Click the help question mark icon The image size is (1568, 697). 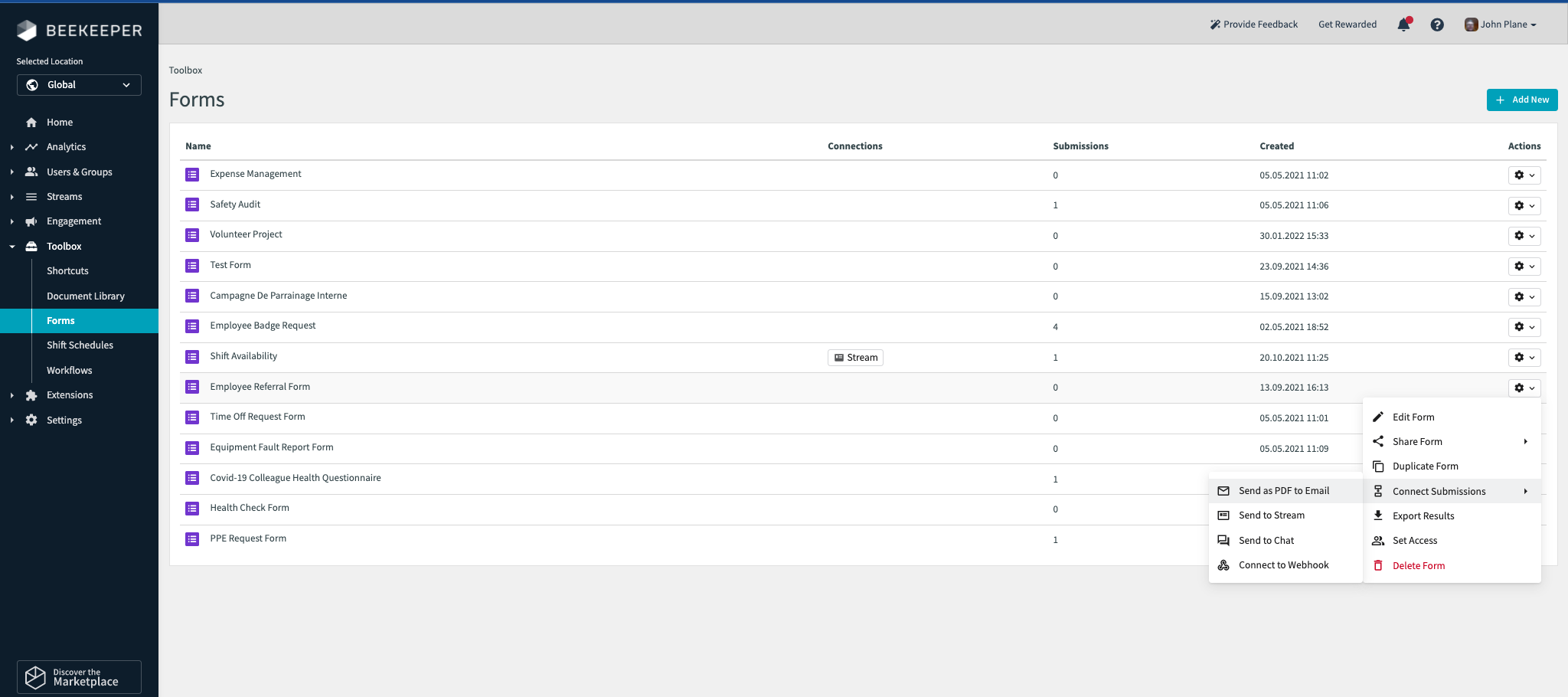(x=1437, y=25)
